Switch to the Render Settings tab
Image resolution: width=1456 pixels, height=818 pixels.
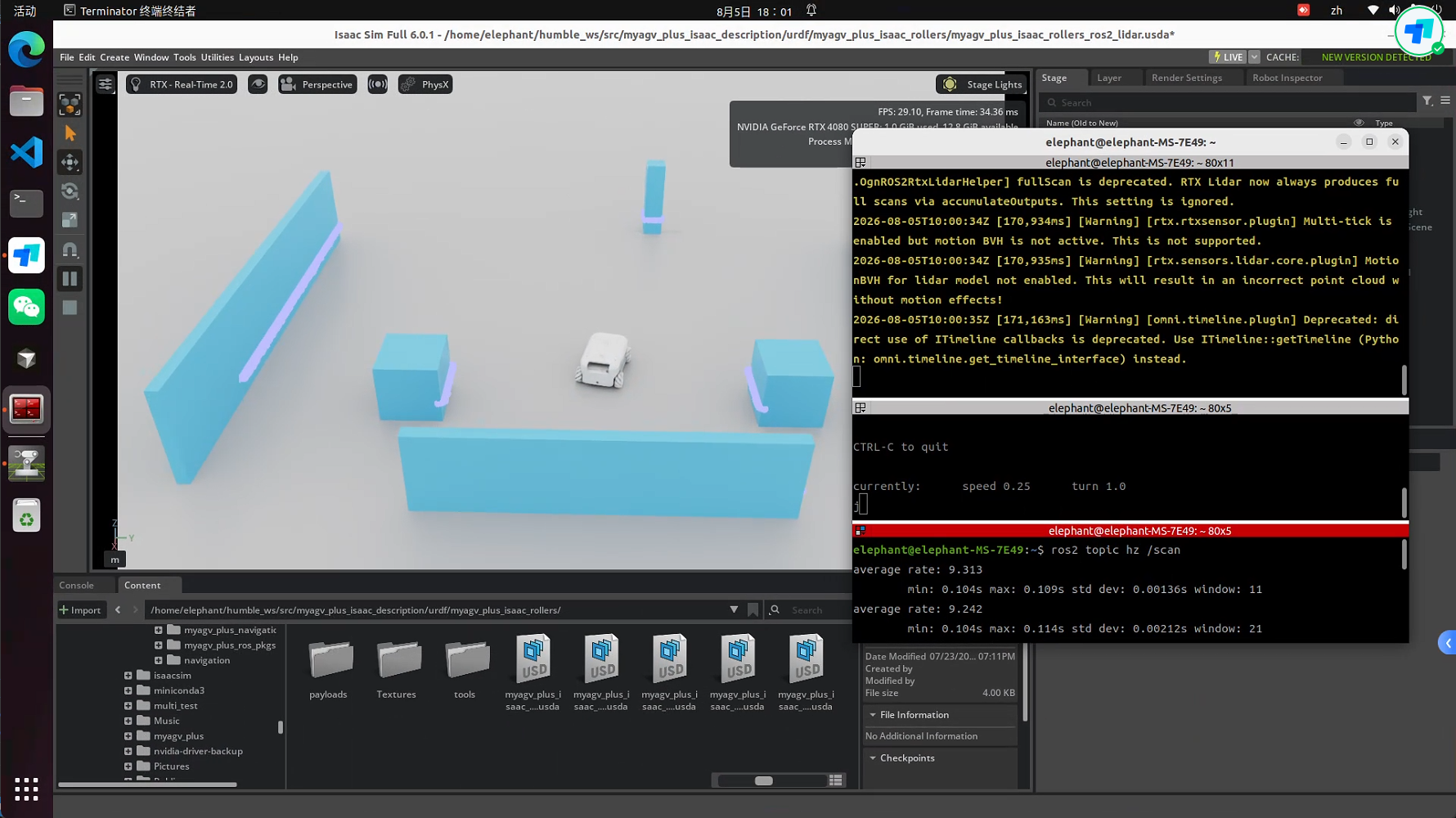click(1187, 78)
